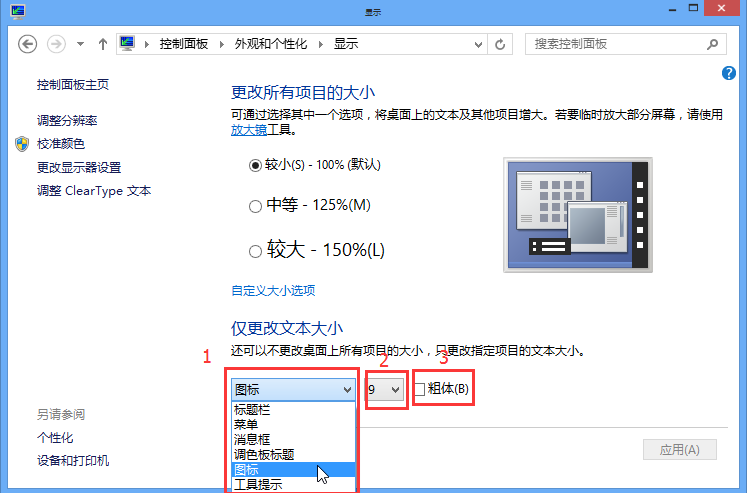Choose 标题栏 from the dropdown list
747x493 pixels.
click(252, 410)
